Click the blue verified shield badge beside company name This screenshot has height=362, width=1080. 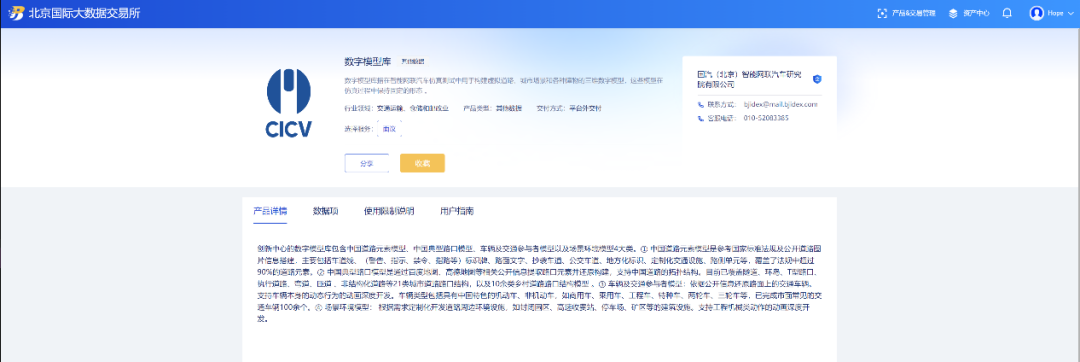(x=817, y=79)
